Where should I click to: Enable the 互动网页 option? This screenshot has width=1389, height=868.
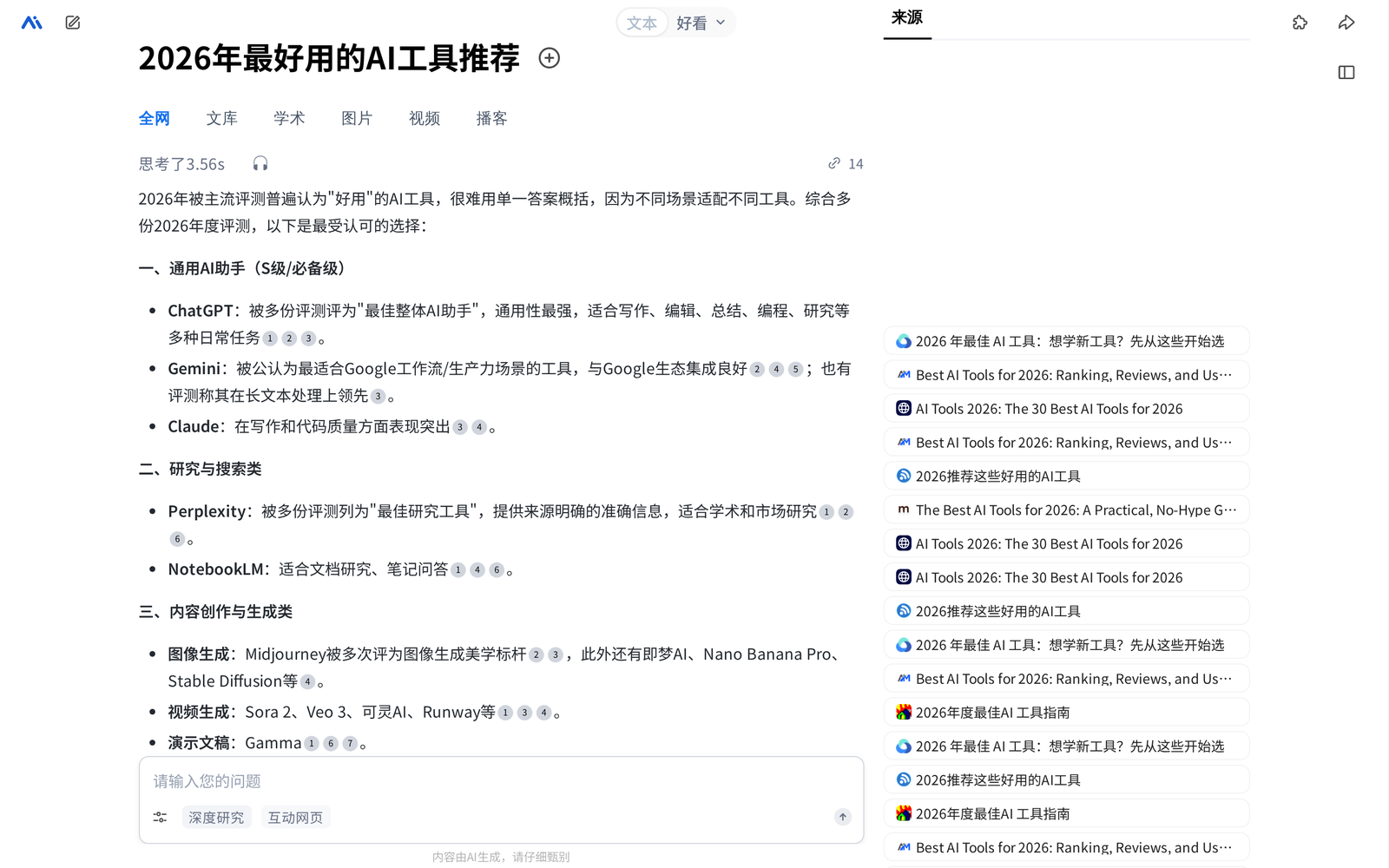pyautogui.click(x=295, y=818)
